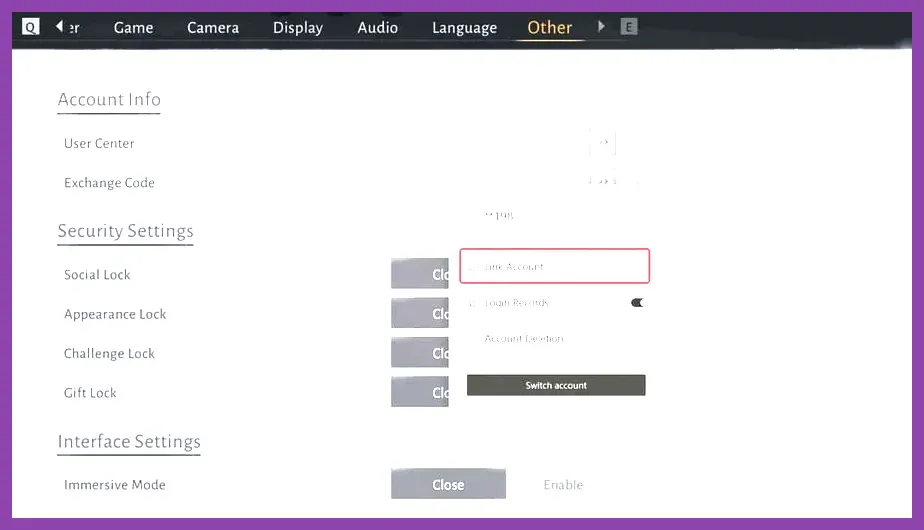Set Challenge Lock to Close
The height and width of the screenshot is (530, 924).
tap(420, 353)
